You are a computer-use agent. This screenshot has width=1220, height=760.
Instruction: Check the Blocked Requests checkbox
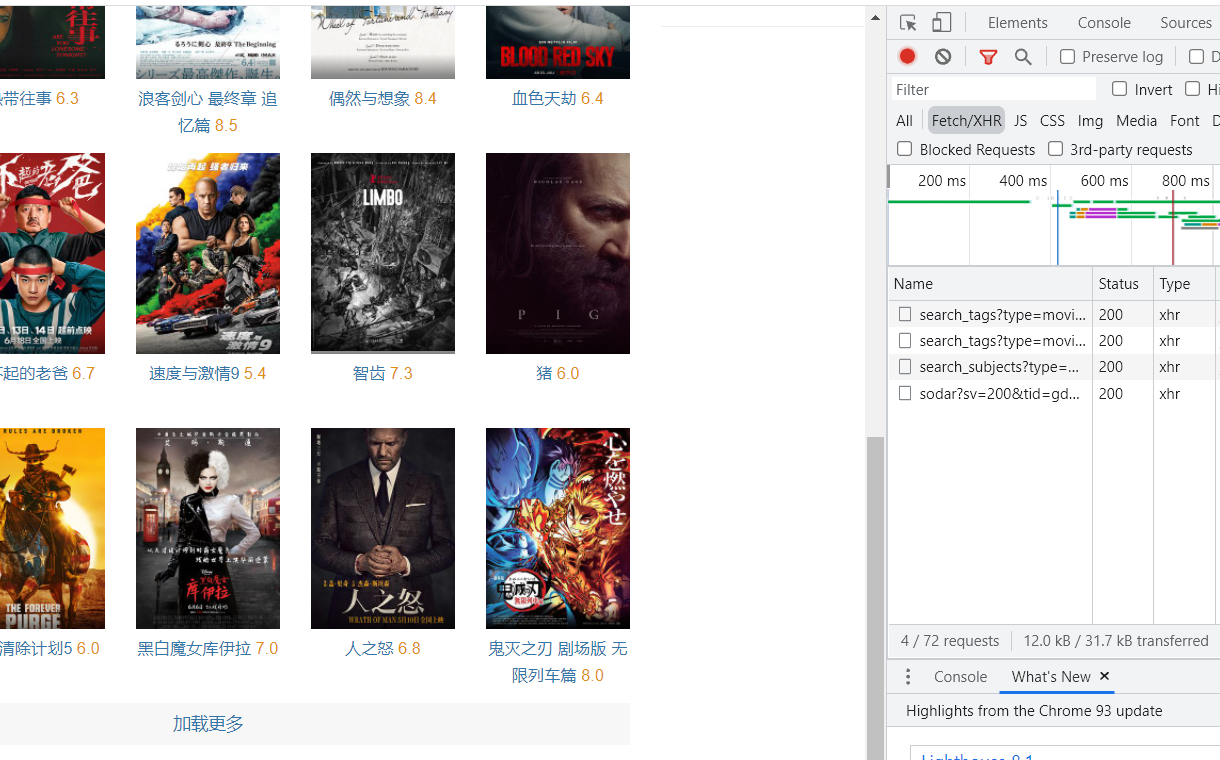click(905, 149)
